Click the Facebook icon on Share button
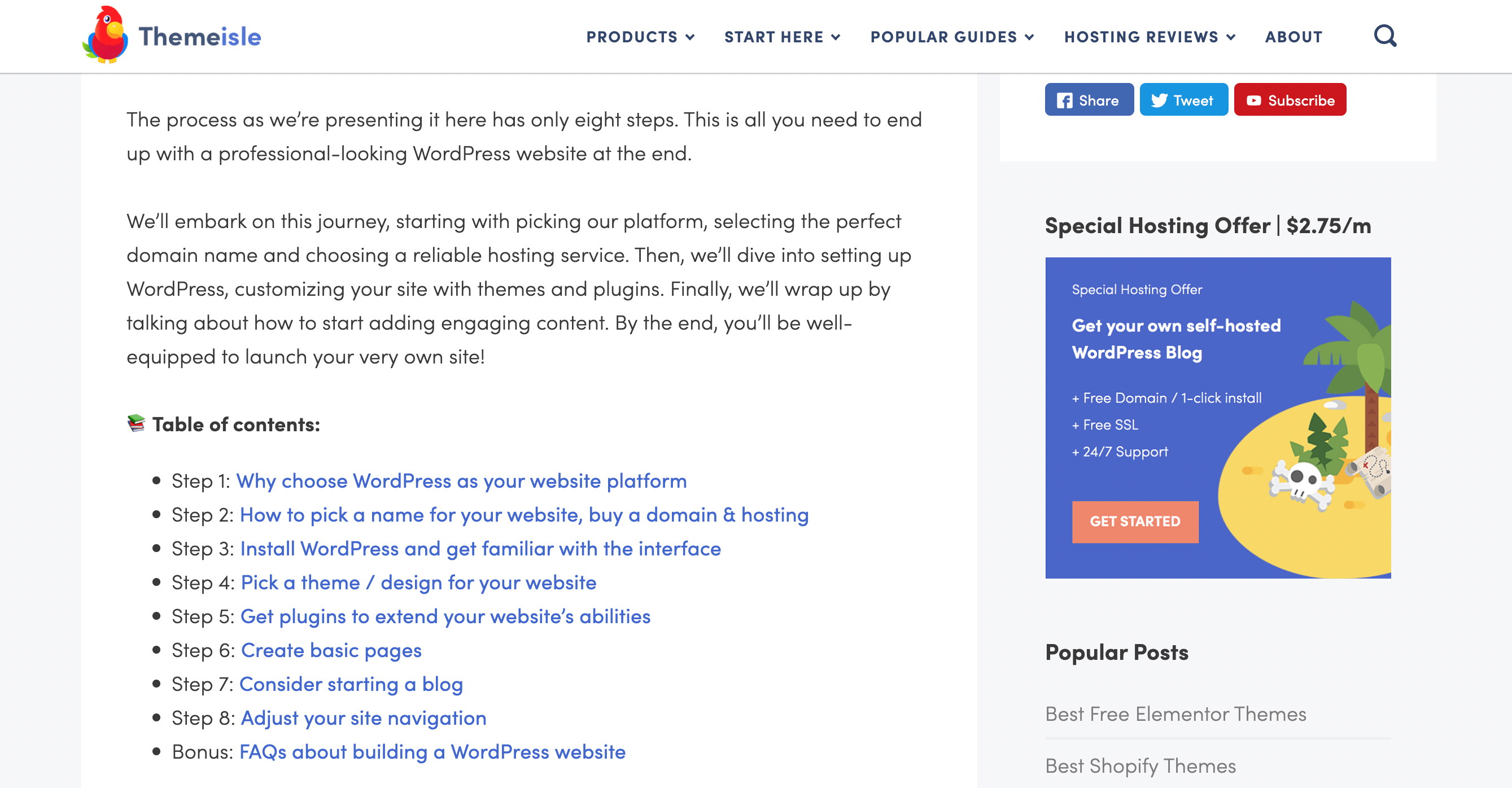The width and height of the screenshot is (1512, 788). coord(1065,100)
